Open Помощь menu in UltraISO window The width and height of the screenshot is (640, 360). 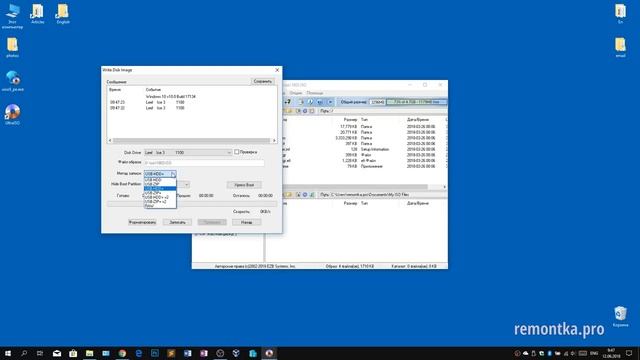(x=314, y=93)
